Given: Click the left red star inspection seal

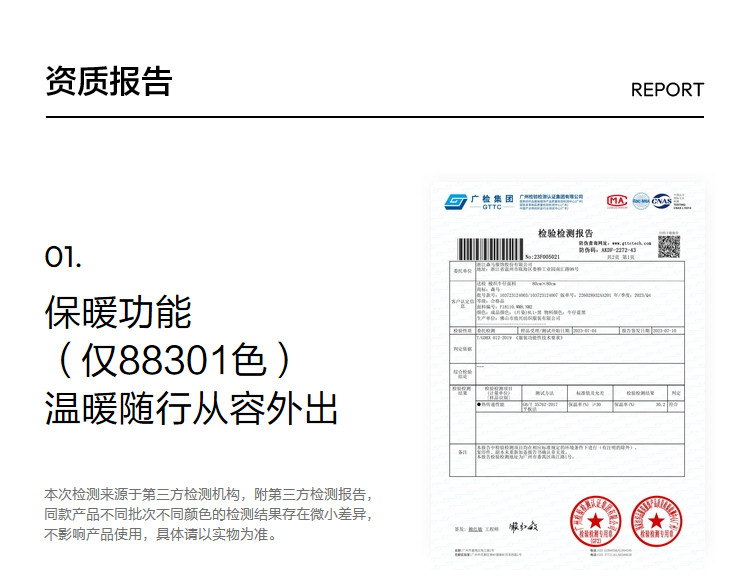Looking at the screenshot, I should (596, 522).
